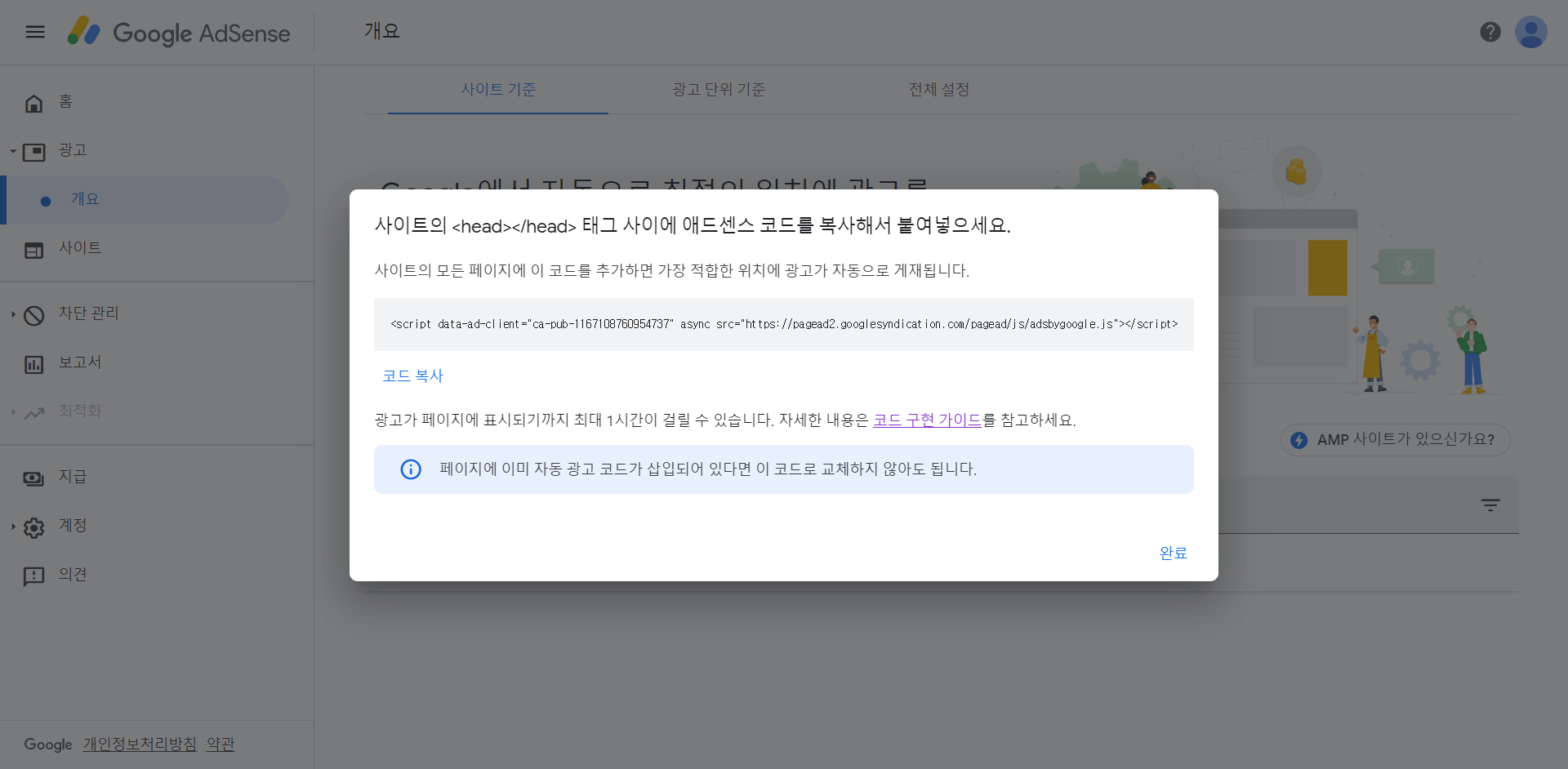Open the hamburger main menu

coord(35,32)
